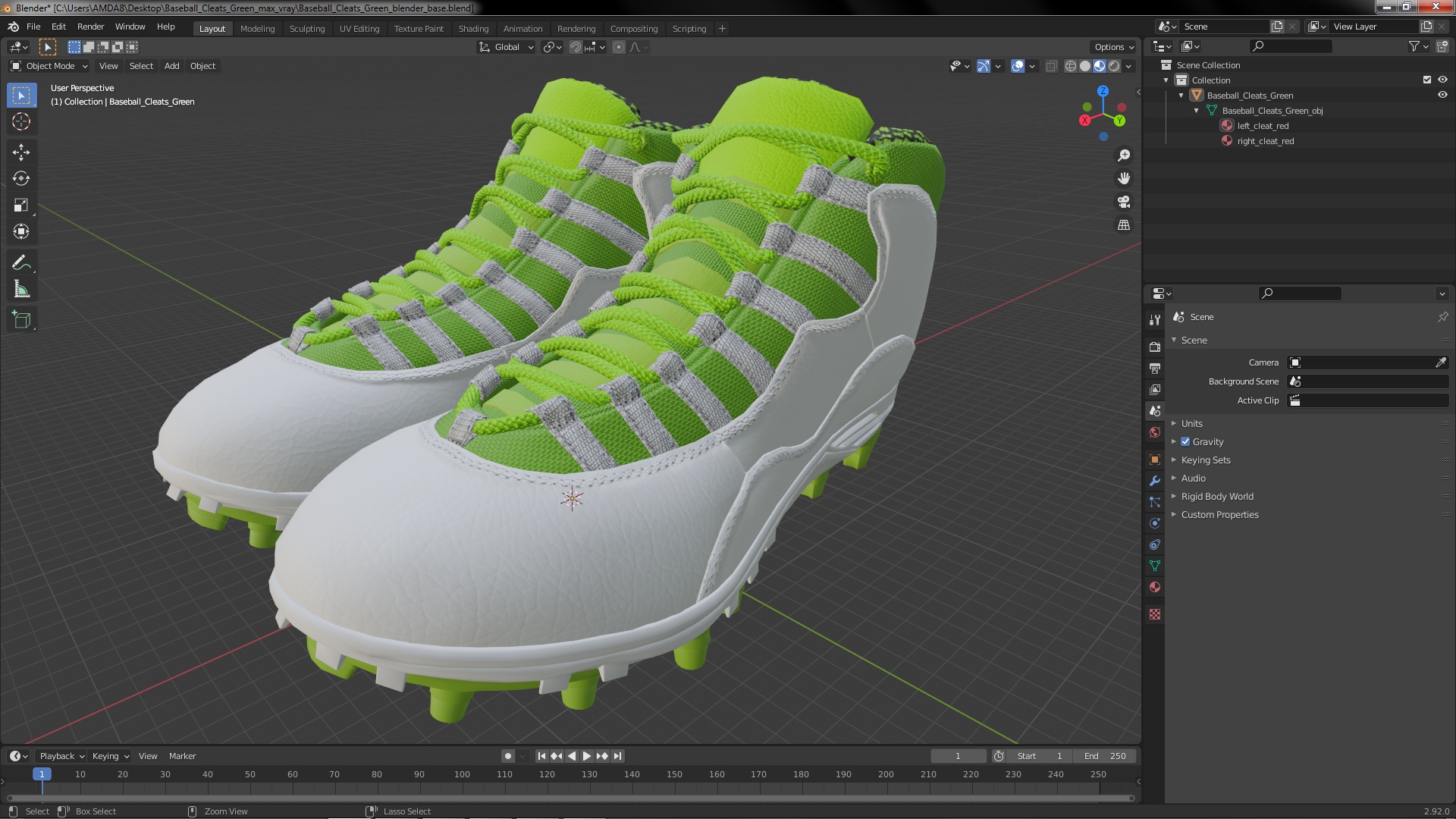Select the Move tool

(21, 152)
